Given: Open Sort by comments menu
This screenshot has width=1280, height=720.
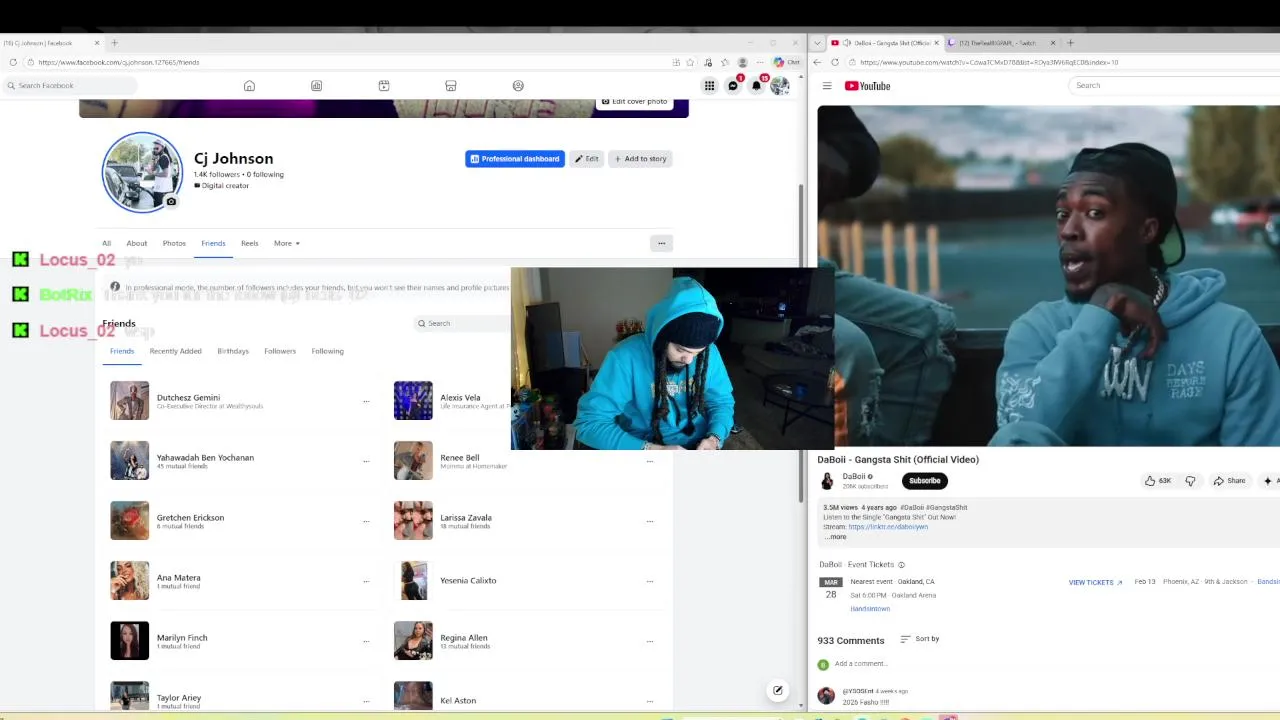Looking at the screenshot, I should (x=920, y=639).
